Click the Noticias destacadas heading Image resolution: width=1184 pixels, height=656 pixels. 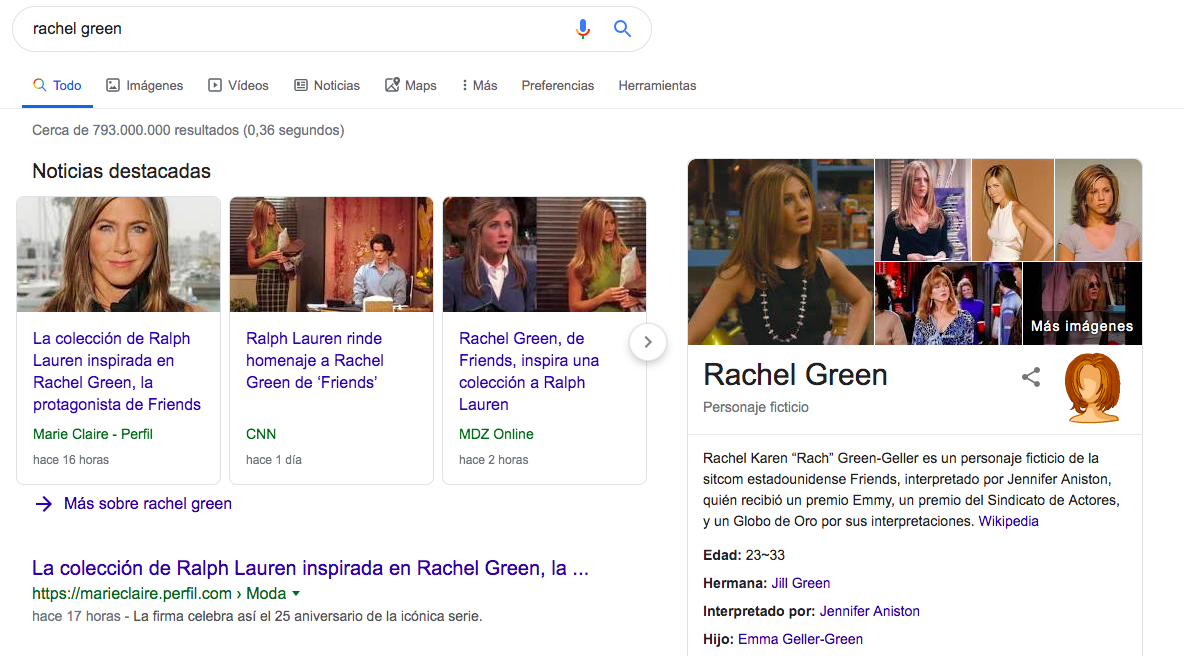click(122, 171)
